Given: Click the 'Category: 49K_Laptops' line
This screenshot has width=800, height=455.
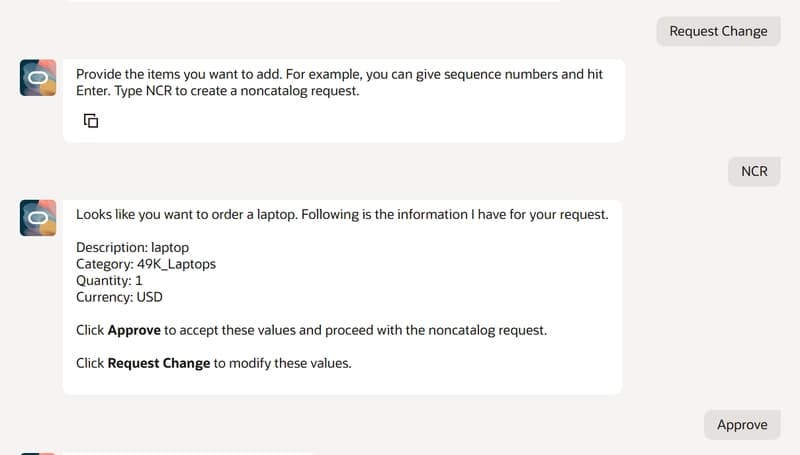Looking at the screenshot, I should pos(146,264).
